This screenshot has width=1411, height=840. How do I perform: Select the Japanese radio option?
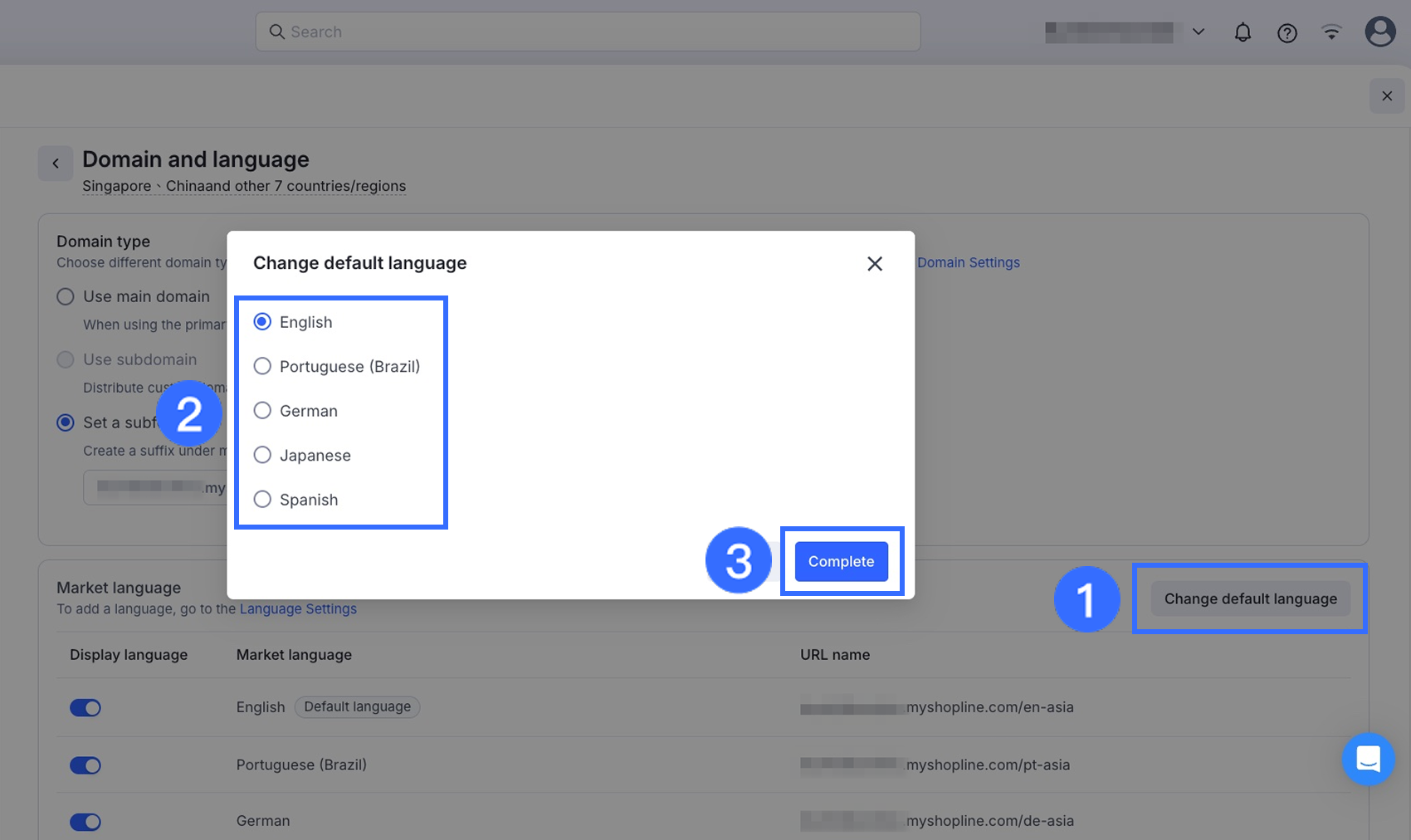pos(262,455)
